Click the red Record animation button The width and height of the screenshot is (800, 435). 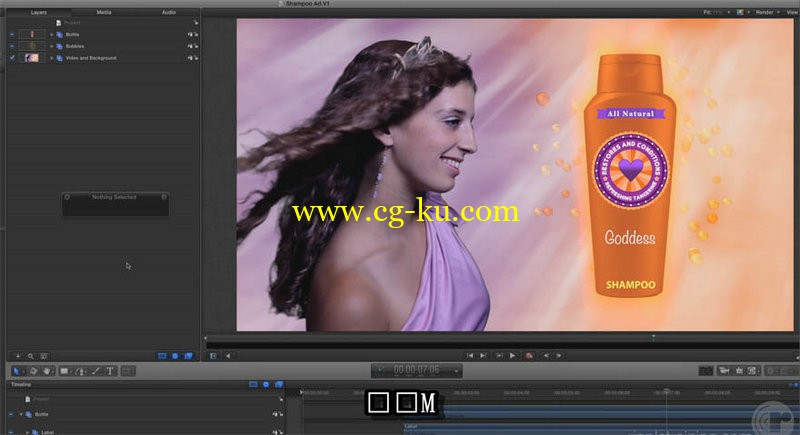coord(529,355)
